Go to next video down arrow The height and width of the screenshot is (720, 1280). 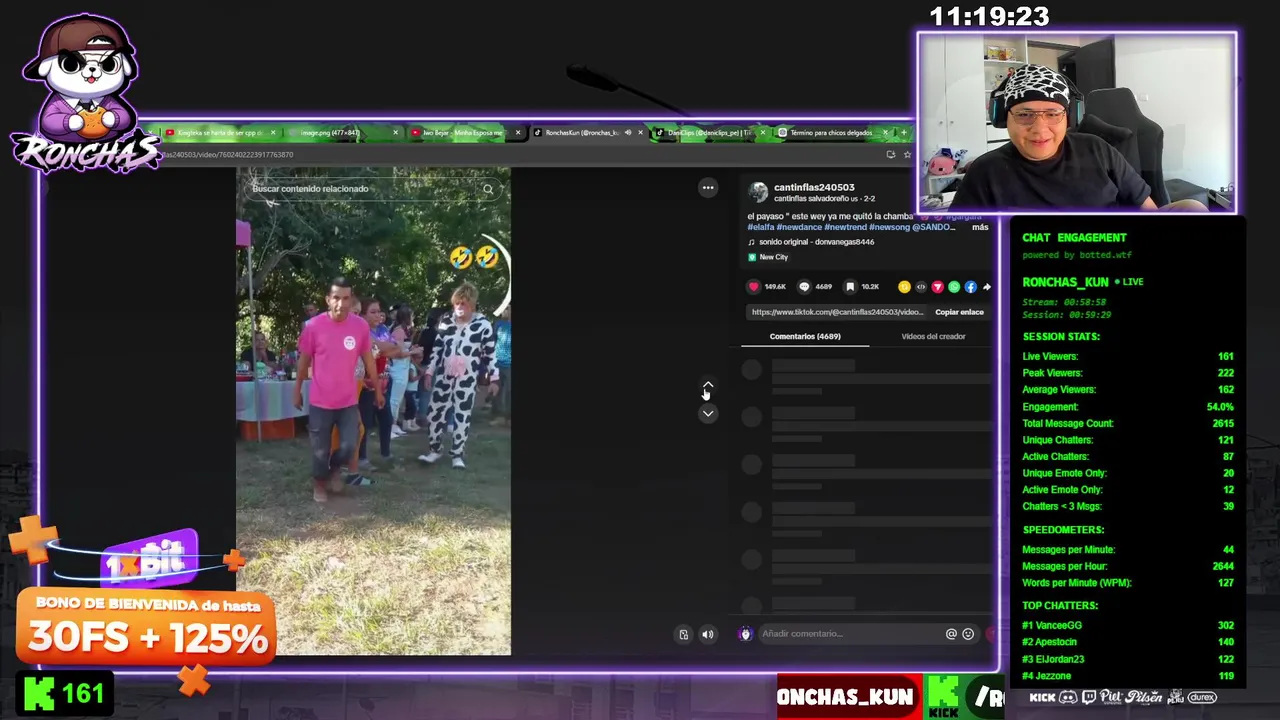pyautogui.click(x=708, y=414)
